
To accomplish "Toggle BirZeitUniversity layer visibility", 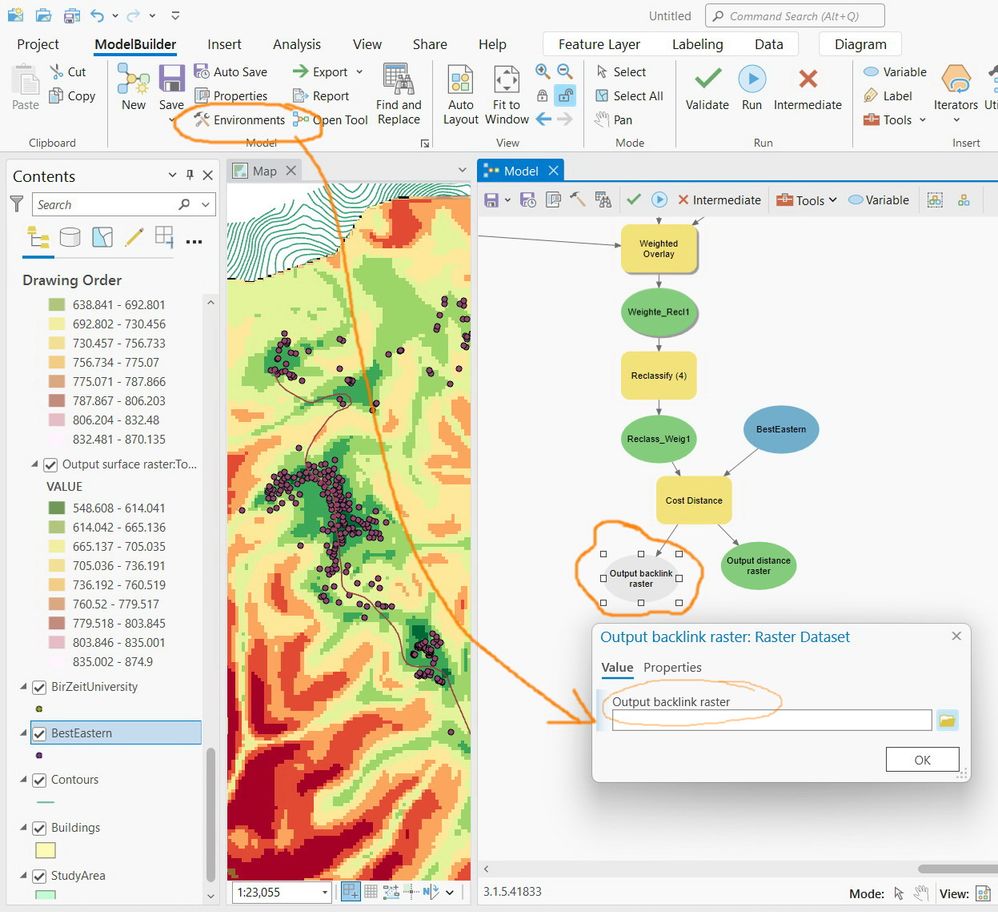I will coord(39,687).
